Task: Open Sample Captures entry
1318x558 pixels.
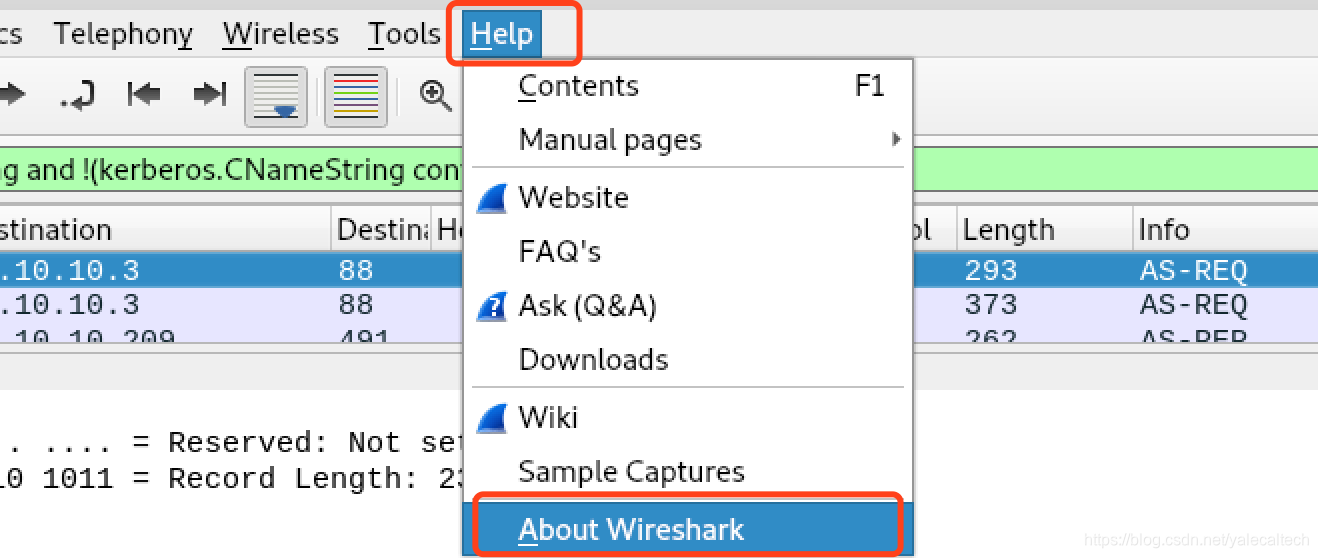Action: point(687,471)
